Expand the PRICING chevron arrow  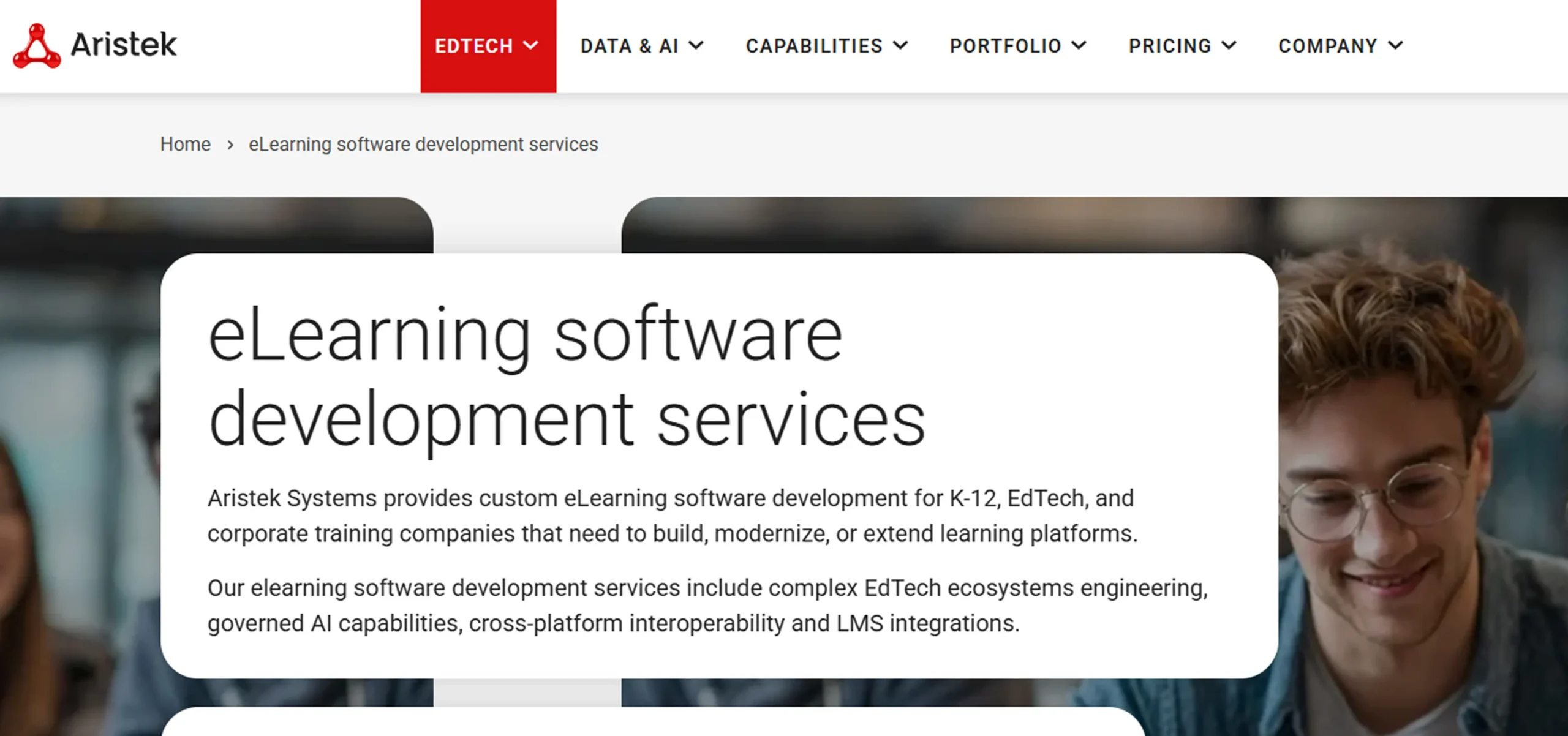click(1229, 45)
